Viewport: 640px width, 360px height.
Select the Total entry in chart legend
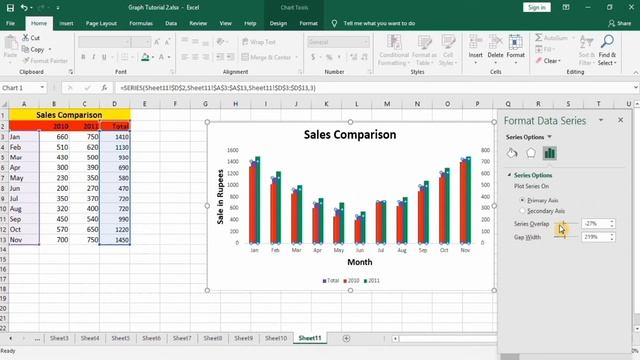331,280
